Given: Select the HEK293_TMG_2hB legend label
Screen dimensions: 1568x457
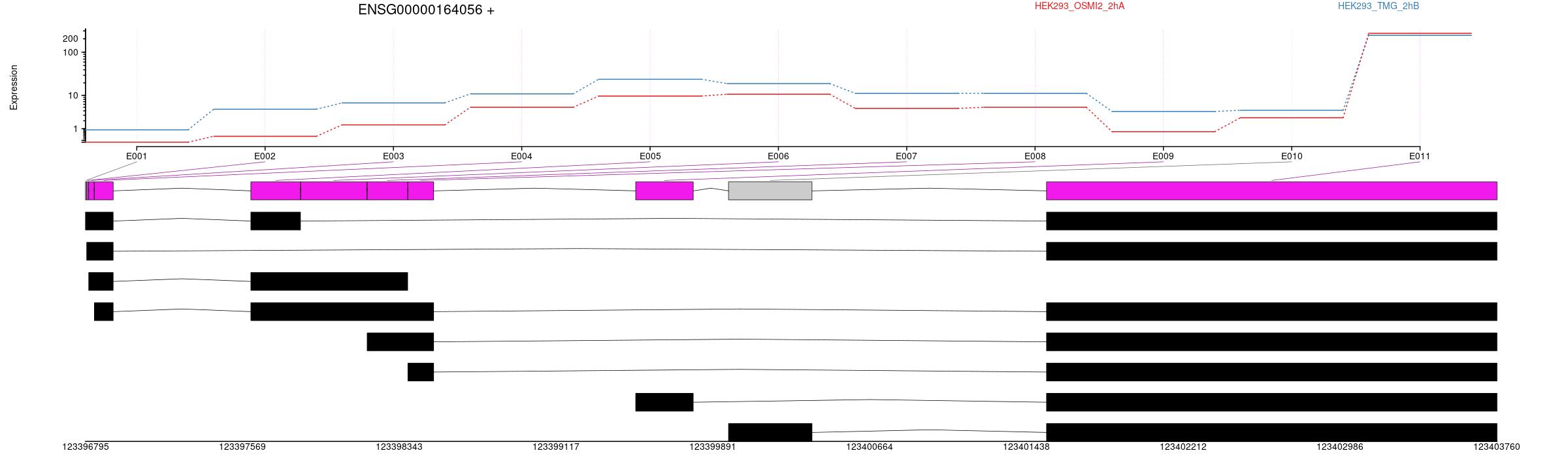Looking at the screenshot, I should (1379, 6).
